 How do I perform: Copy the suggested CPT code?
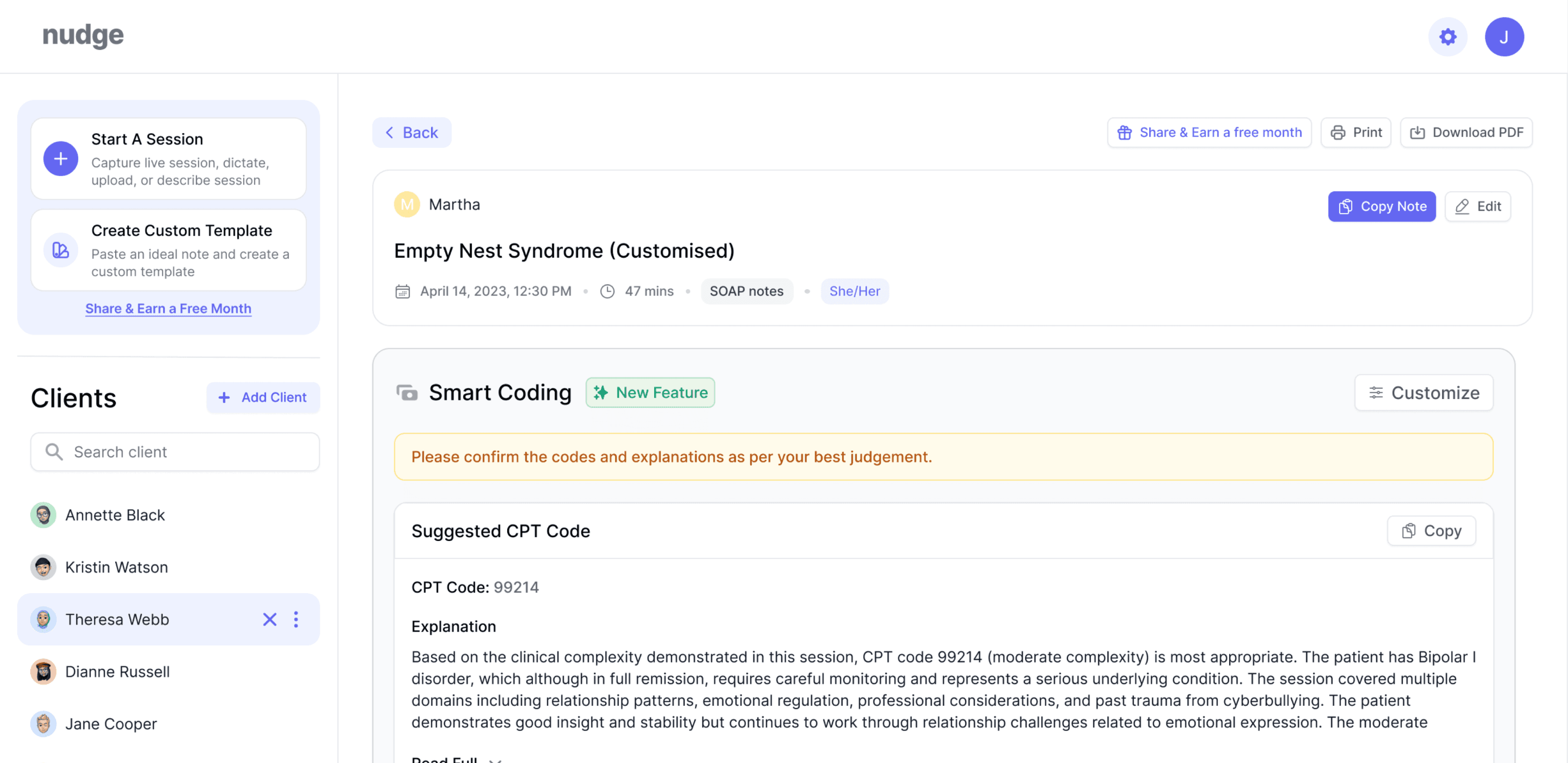tap(1431, 531)
